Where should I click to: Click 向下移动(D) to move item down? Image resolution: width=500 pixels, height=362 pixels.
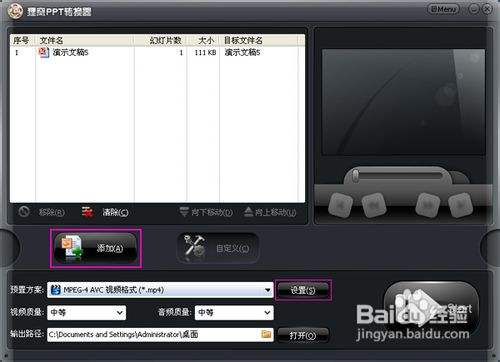206,212
